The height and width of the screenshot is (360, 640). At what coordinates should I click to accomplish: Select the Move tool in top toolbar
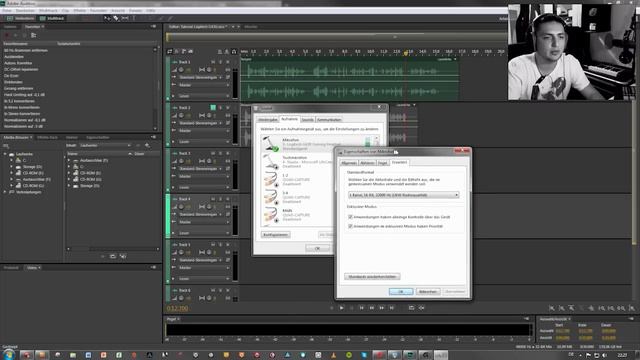click(x=107, y=18)
